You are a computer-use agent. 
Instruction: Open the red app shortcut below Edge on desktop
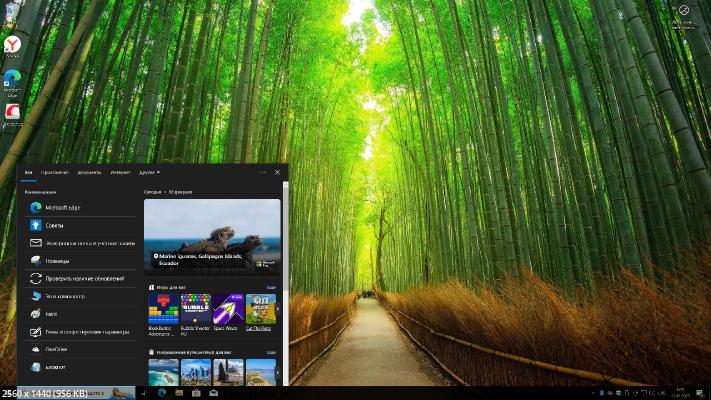click(x=12, y=115)
